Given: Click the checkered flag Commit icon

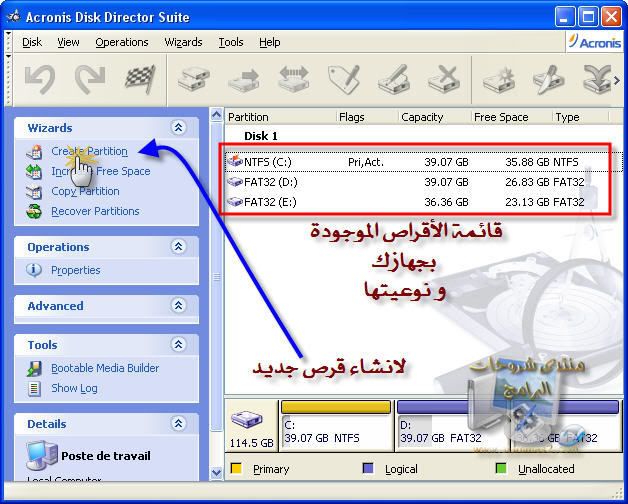Looking at the screenshot, I should click(x=140, y=79).
